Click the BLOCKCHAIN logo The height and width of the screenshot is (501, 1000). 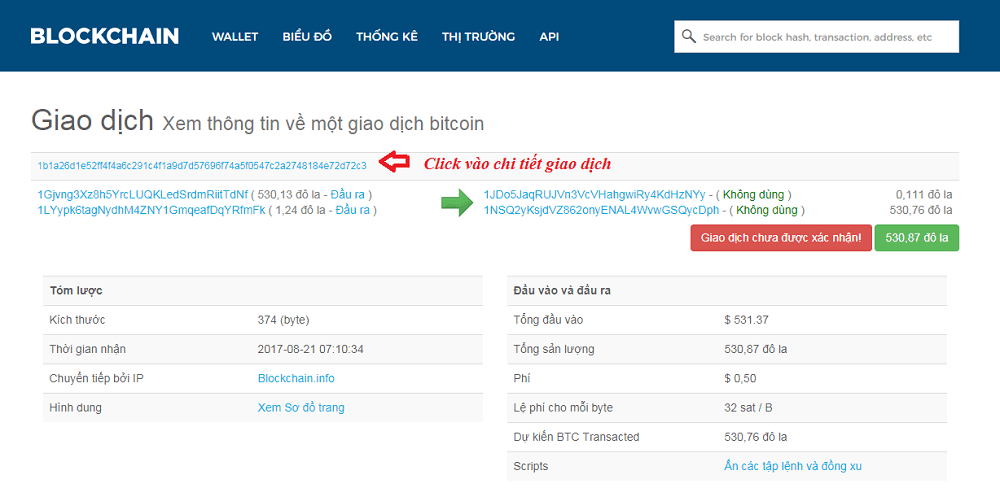click(105, 36)
